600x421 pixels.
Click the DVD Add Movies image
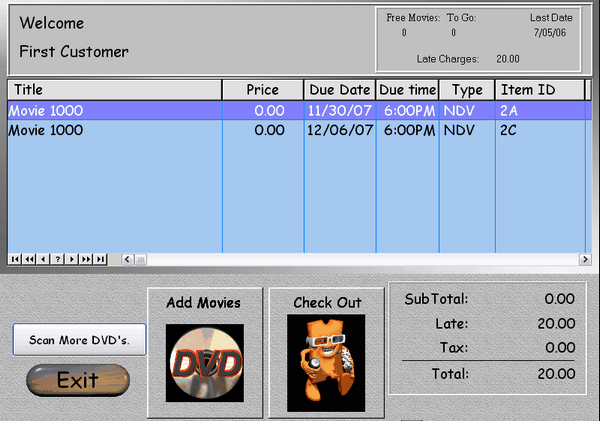(x=204, y=363)
